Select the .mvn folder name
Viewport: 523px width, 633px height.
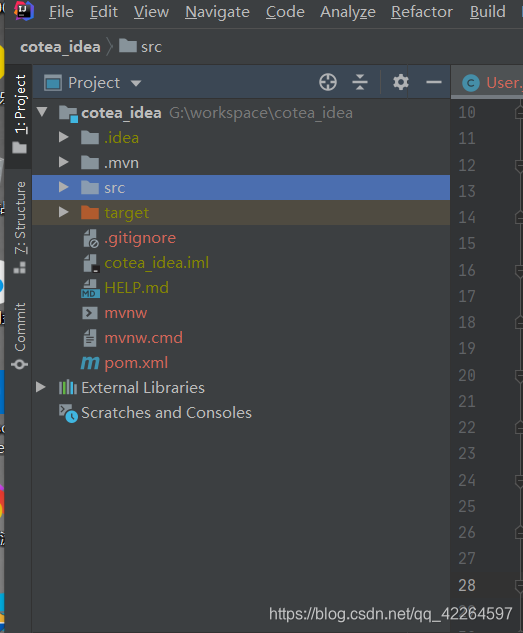(121, 163)
